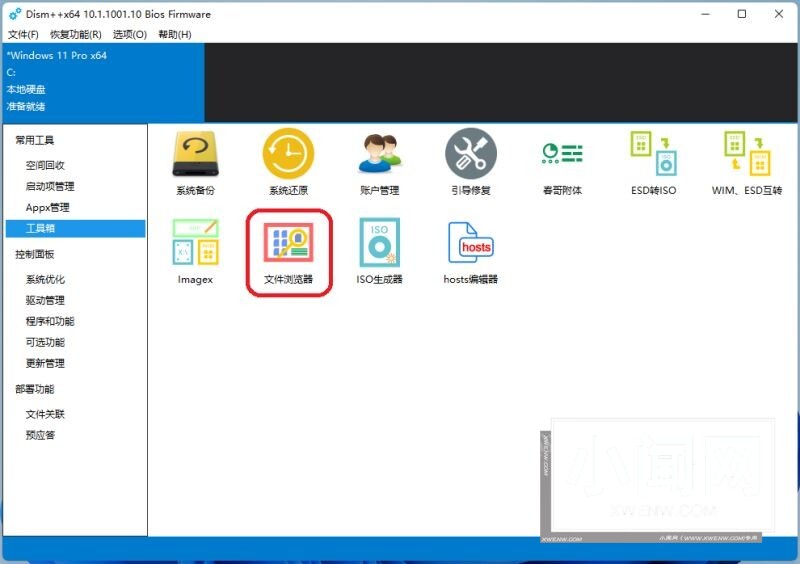Click the 控制面板 section header
Image resolution: width=800 pixels, height=564 pixels.
[x=35, y=254]
